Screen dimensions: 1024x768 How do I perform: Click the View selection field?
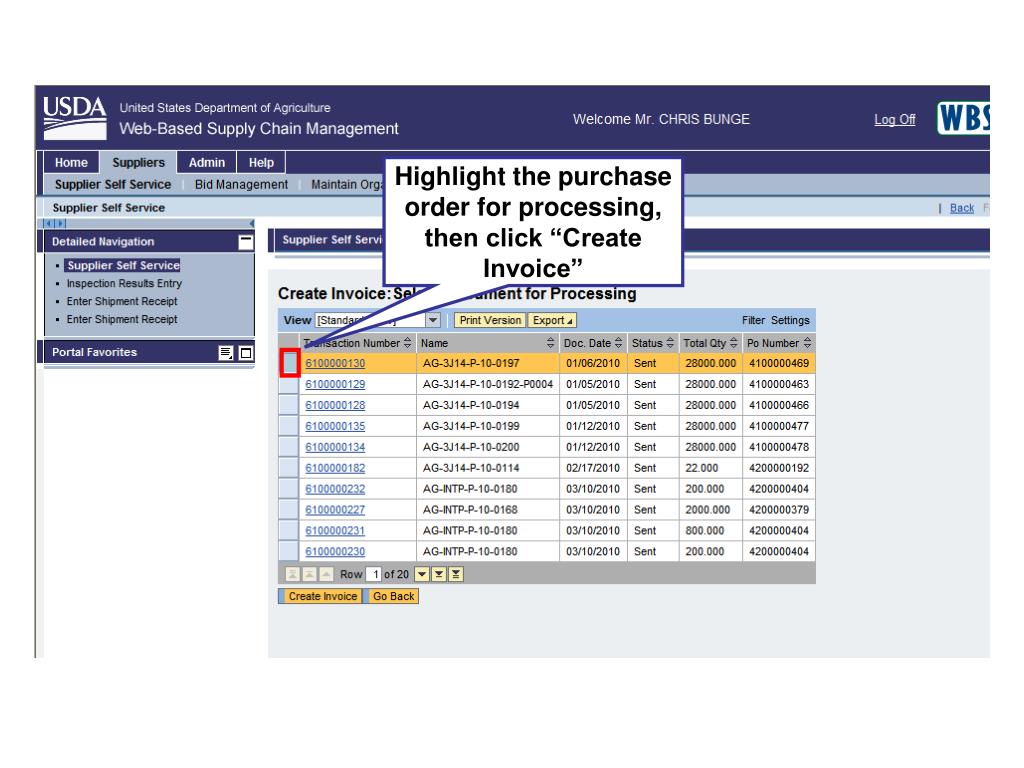coord(370,320)
